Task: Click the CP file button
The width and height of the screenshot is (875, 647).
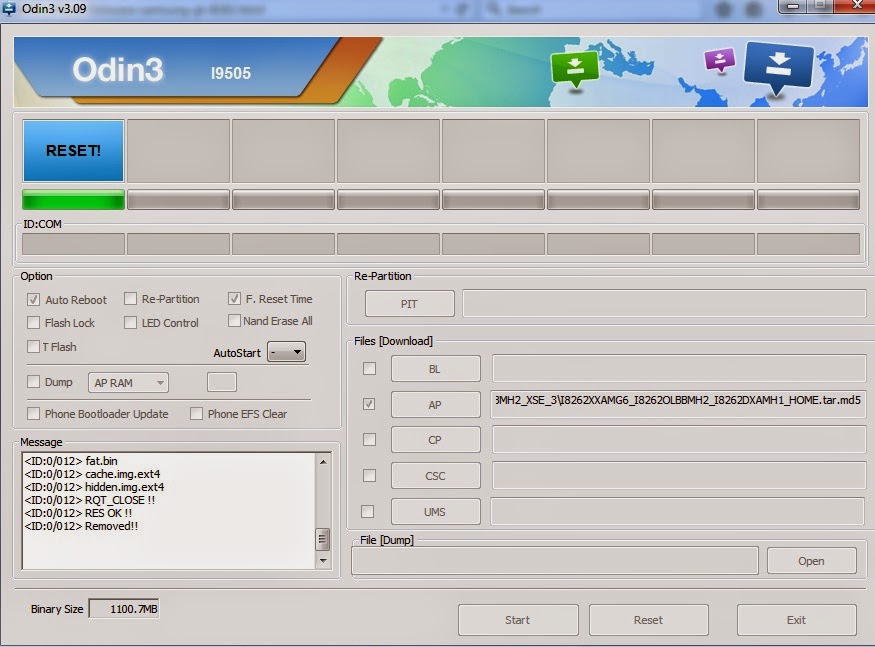Action: click(435, 440)
